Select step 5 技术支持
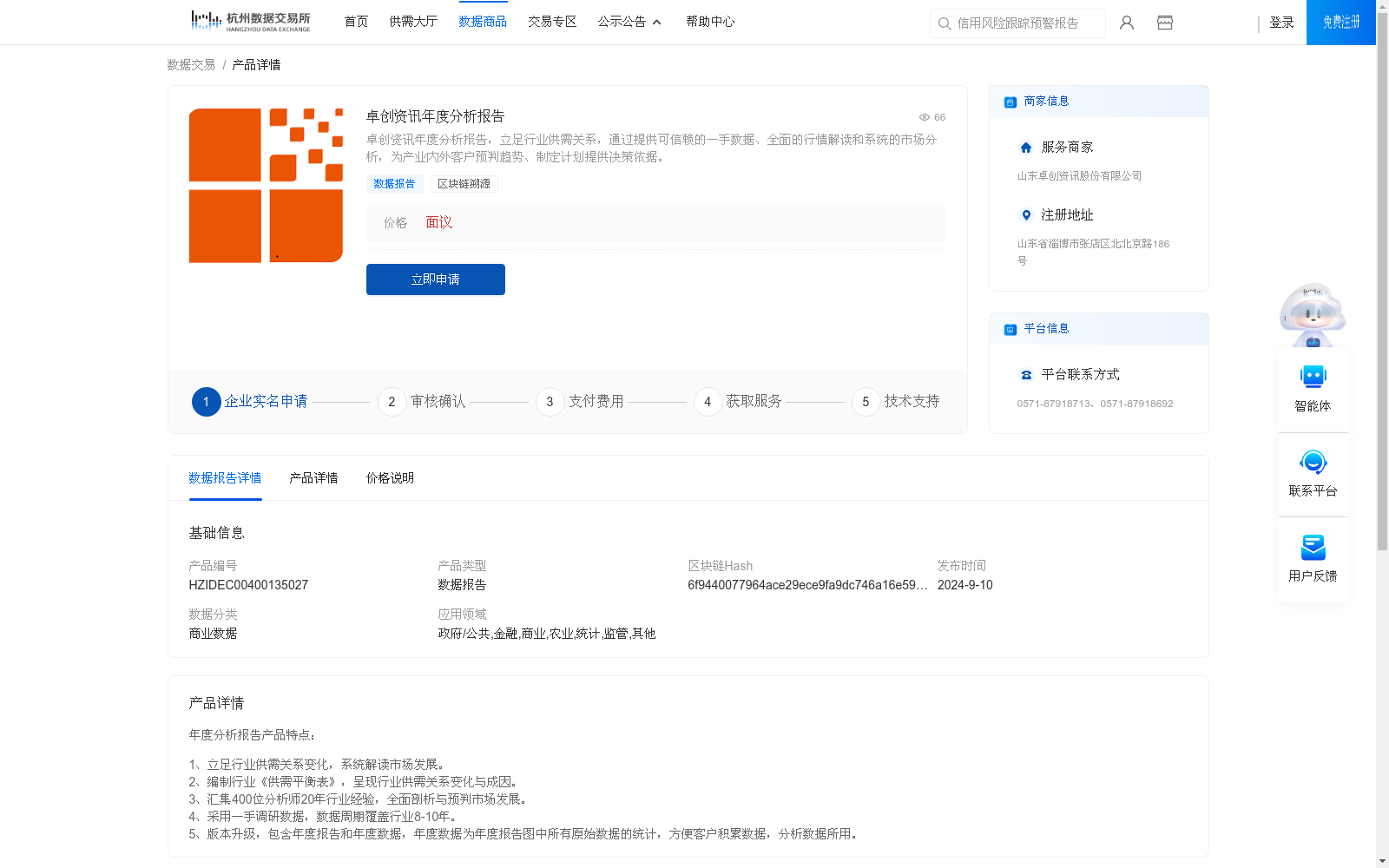Screen dimensions: 1389x868 point(896,402)
